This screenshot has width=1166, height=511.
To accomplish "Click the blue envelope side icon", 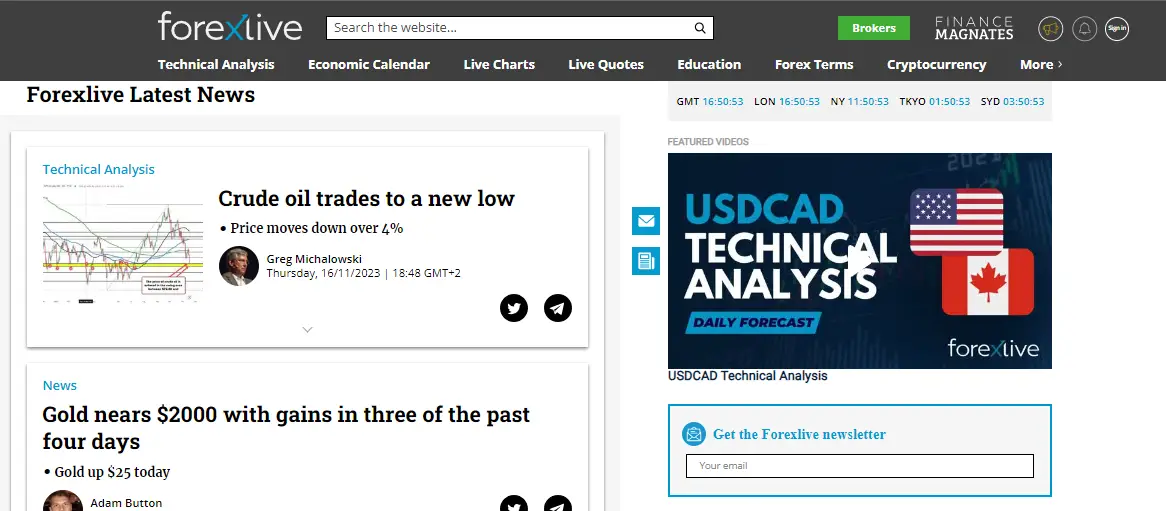I will [646, 221].
